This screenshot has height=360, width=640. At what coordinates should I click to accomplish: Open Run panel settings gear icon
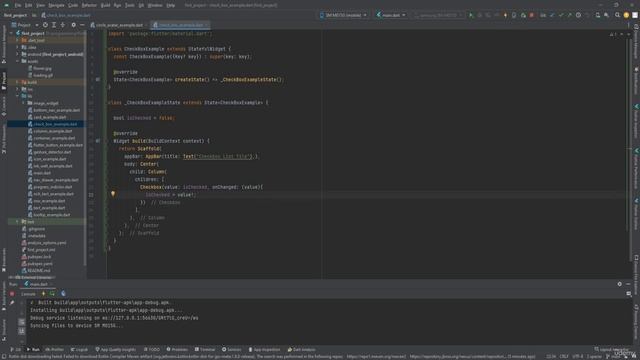click(620, 284)
